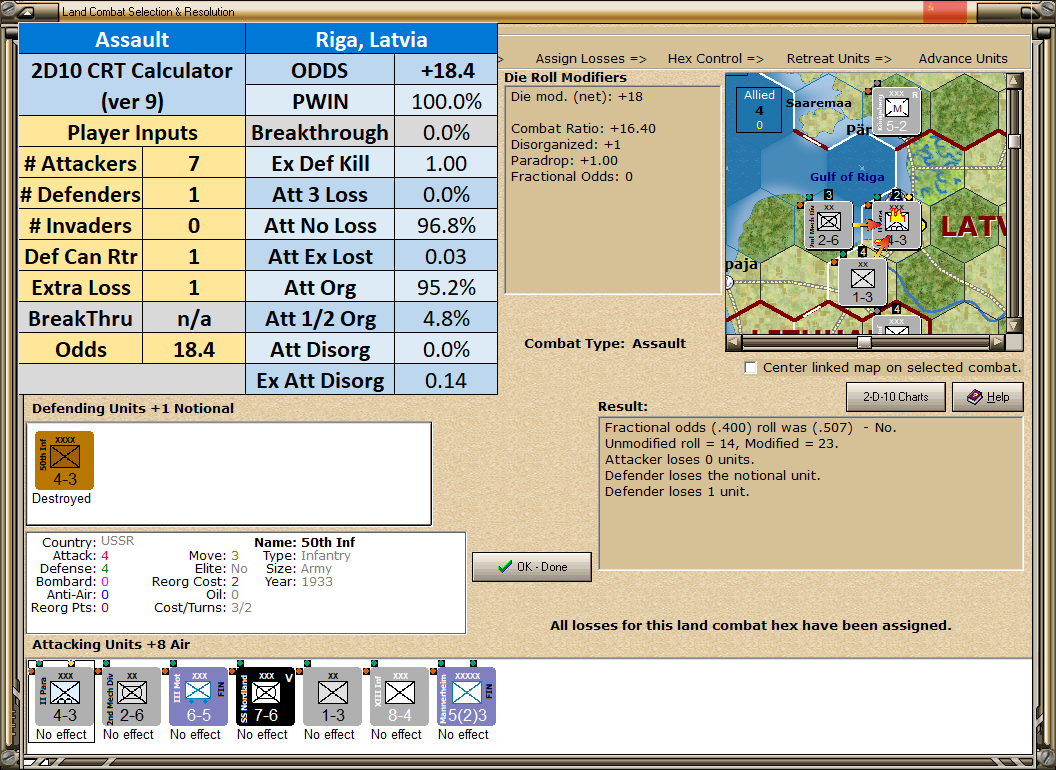
Task: Select the SS Nordland 7-6 unit
Action: pos(265,697)
